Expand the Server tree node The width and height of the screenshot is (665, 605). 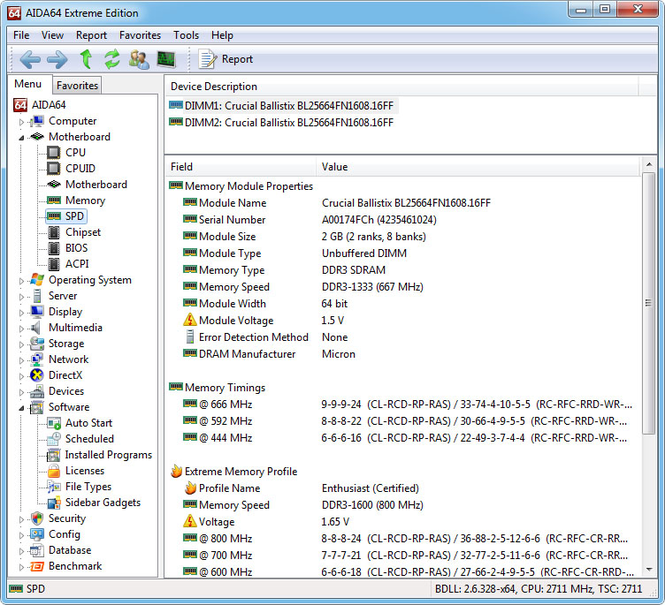pos(21,297)
